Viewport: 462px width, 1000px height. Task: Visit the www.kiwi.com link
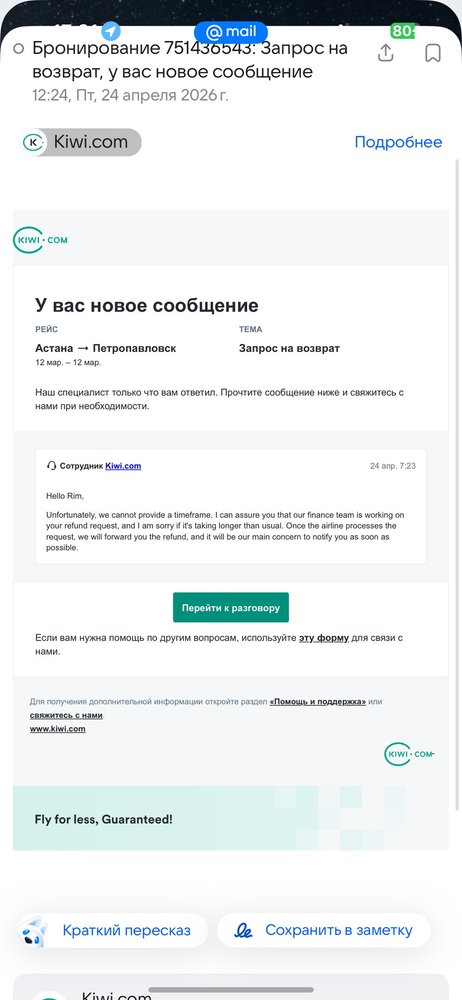click(57, 729)
